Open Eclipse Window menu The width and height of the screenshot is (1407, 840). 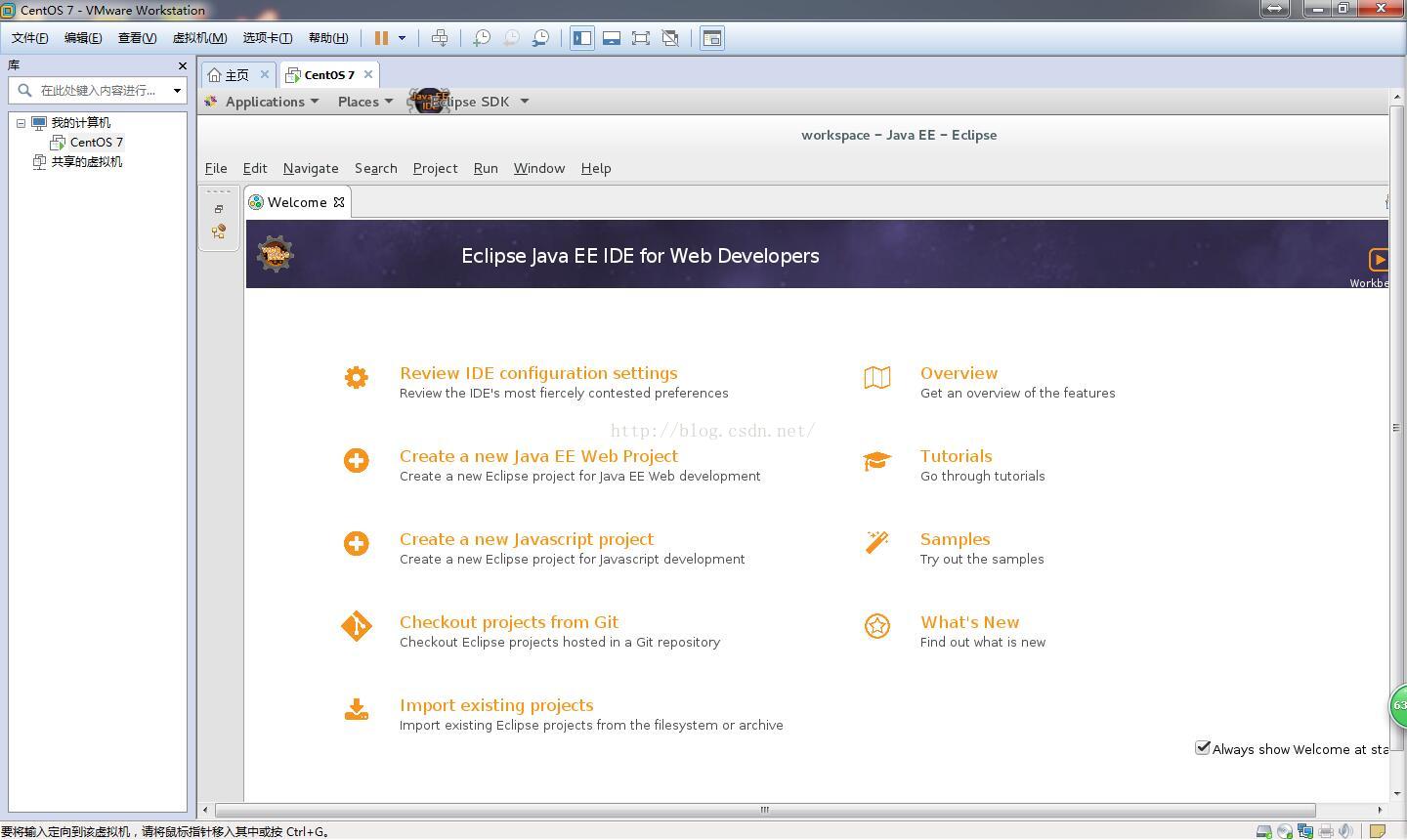point(539,168)
